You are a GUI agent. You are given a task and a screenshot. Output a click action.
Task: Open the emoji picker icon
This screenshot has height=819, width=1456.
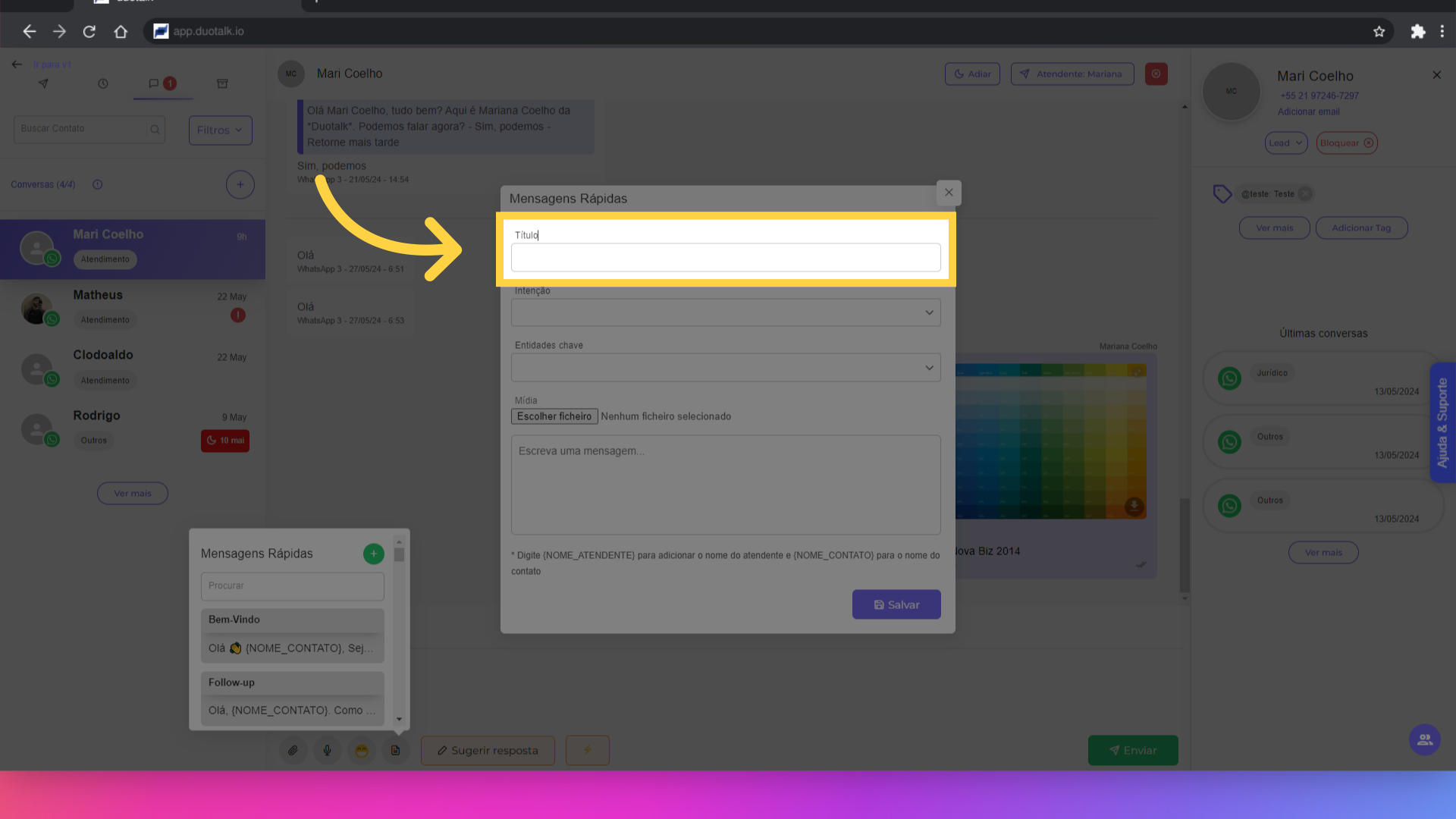click(x=362, y=751)
